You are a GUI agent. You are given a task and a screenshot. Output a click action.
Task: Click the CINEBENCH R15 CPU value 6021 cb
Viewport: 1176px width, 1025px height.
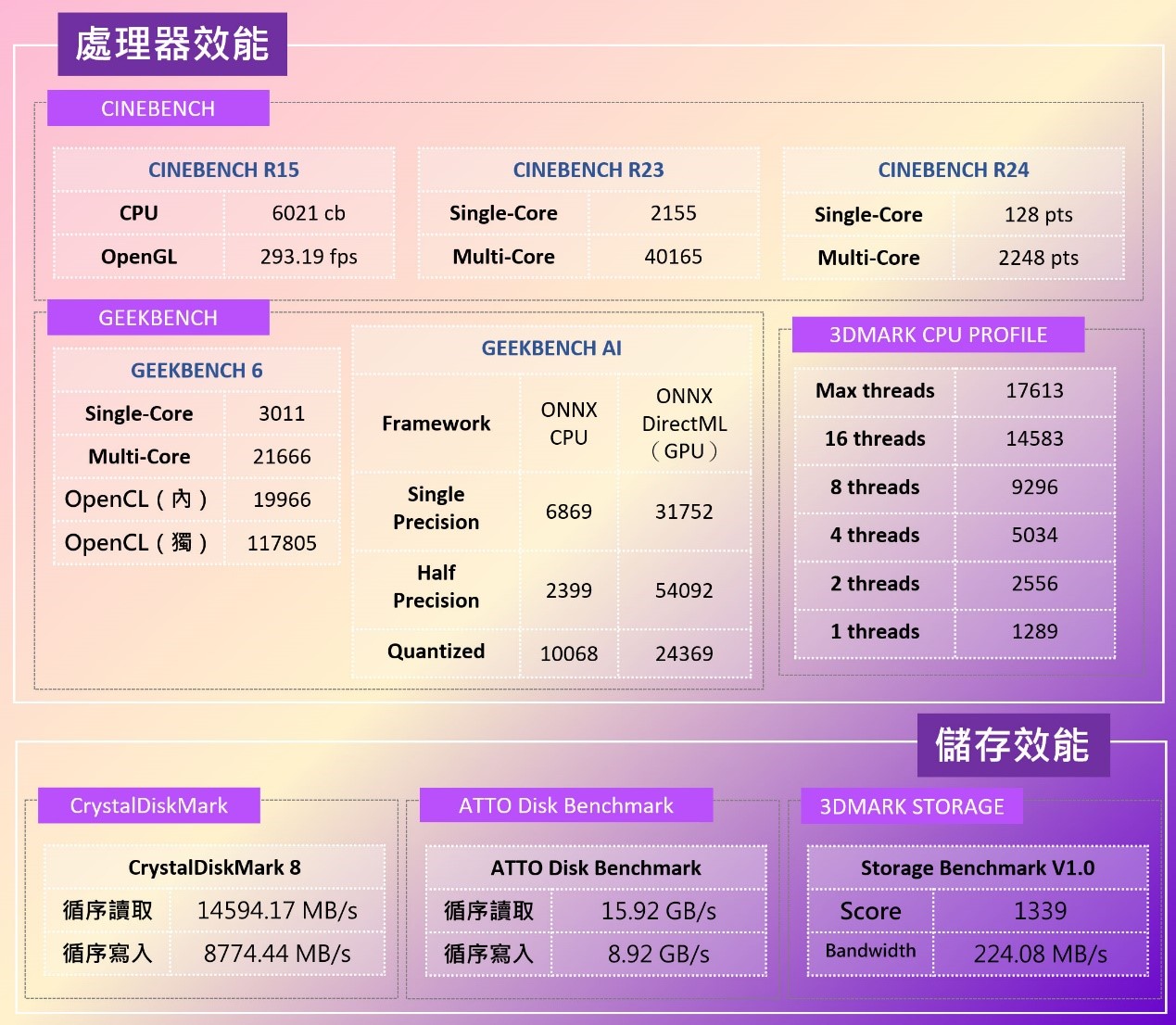309,213
